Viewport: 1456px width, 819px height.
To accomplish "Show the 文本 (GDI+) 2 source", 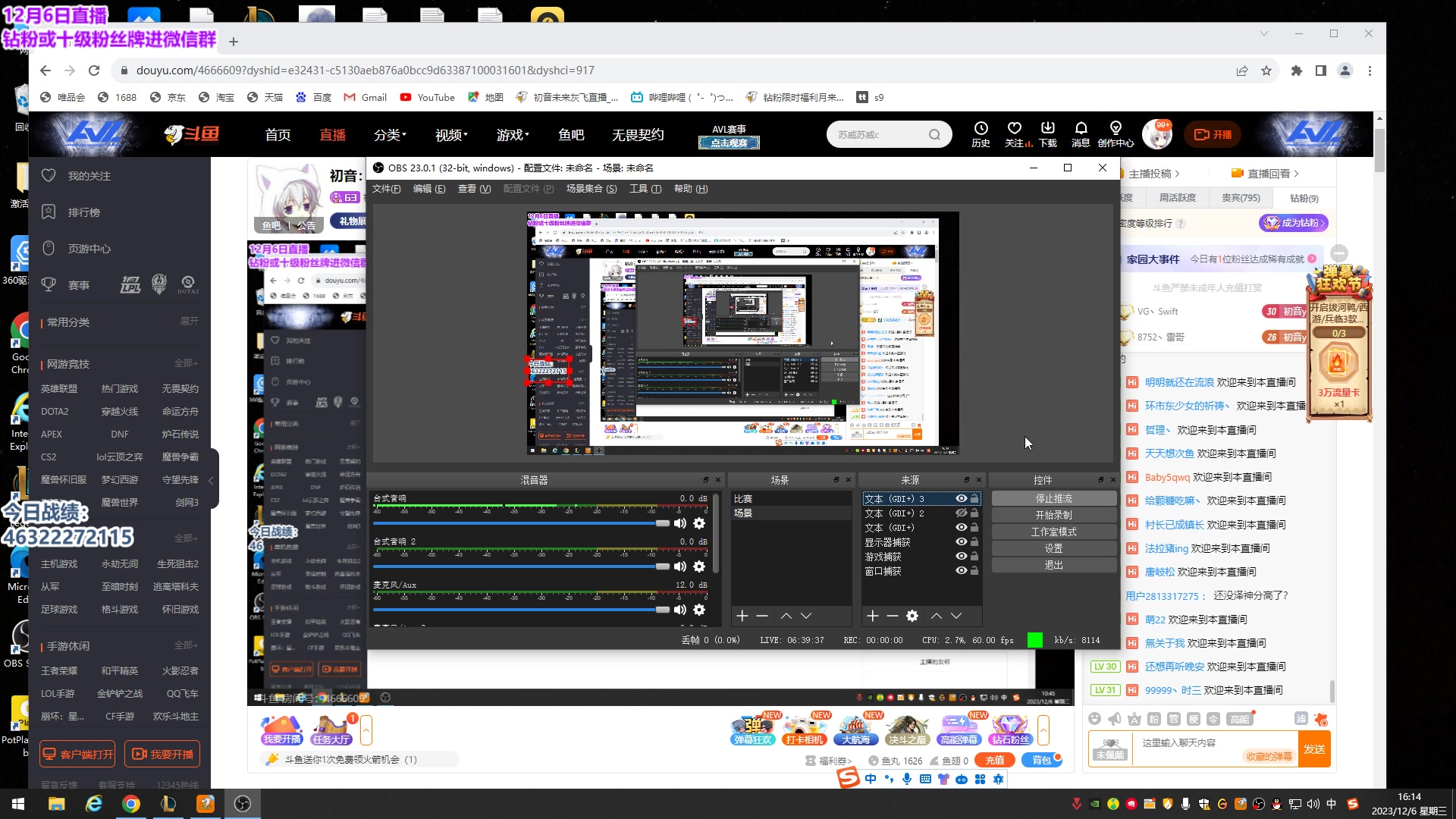I will pyautogui.click(x=961, y=513).
